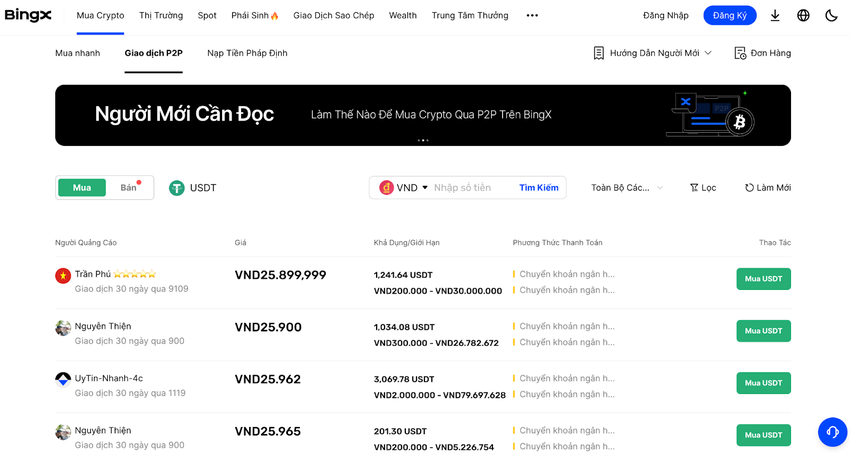This screenshot has width=850, height=453.
Task: Click available amount 1,241.64 USDT
Action: point(403,275)
